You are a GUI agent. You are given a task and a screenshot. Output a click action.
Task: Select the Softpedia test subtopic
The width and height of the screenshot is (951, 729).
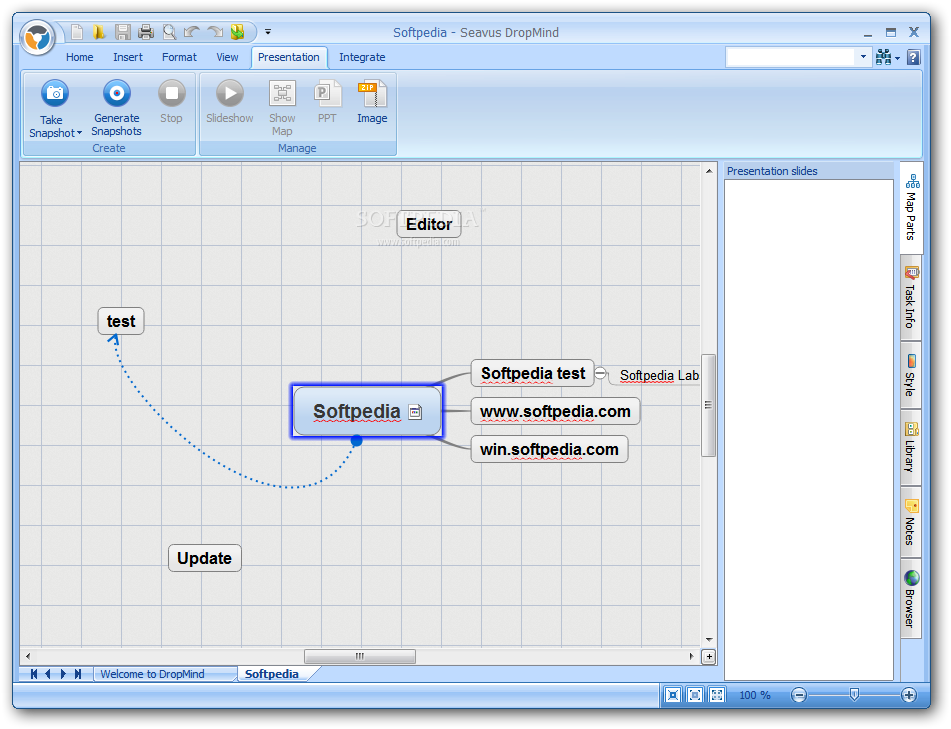[x=533, y=373]
